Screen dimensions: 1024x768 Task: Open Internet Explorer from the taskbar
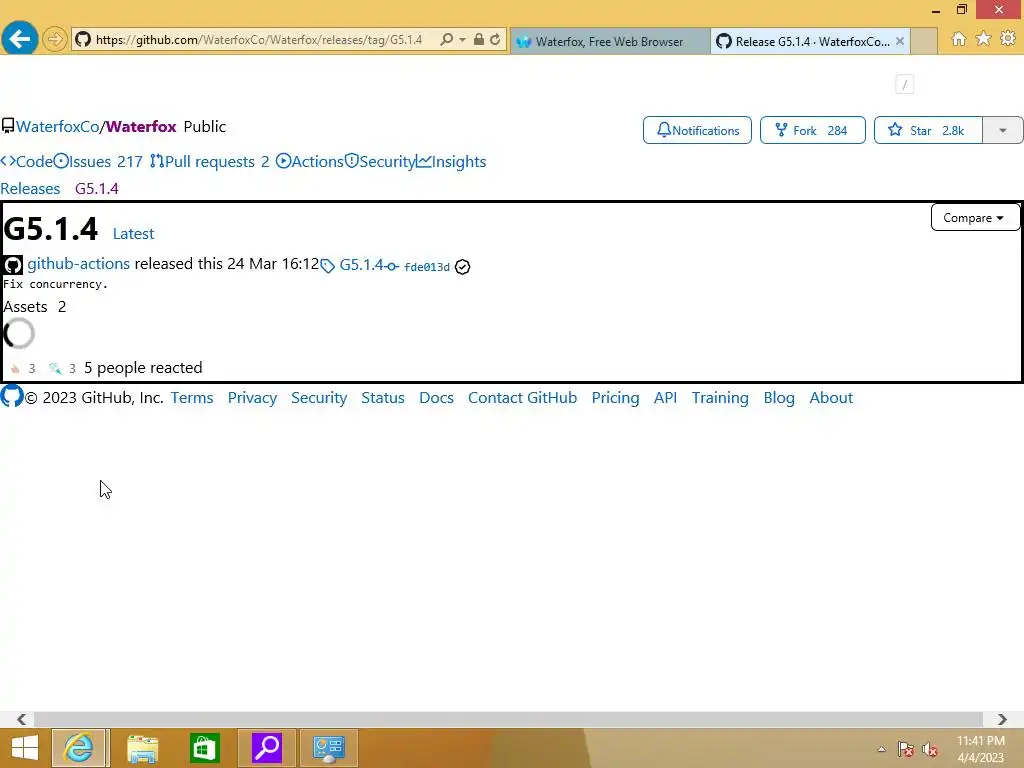79,748
